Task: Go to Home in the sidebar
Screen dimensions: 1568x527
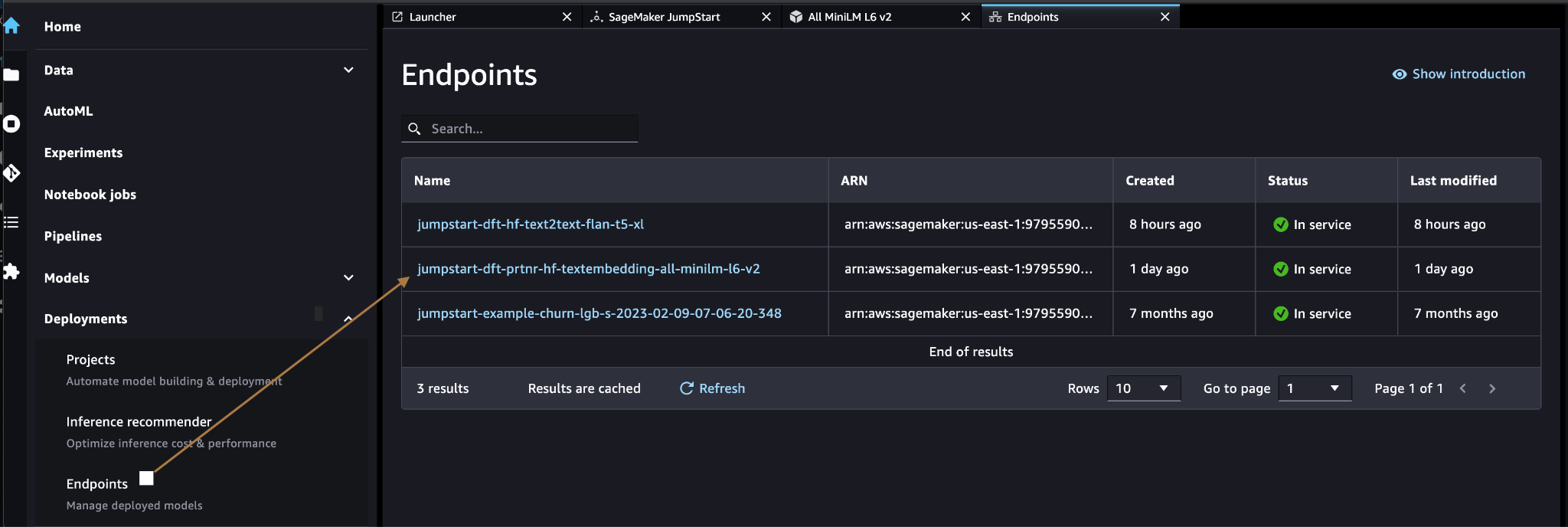Action: (63, 27)
